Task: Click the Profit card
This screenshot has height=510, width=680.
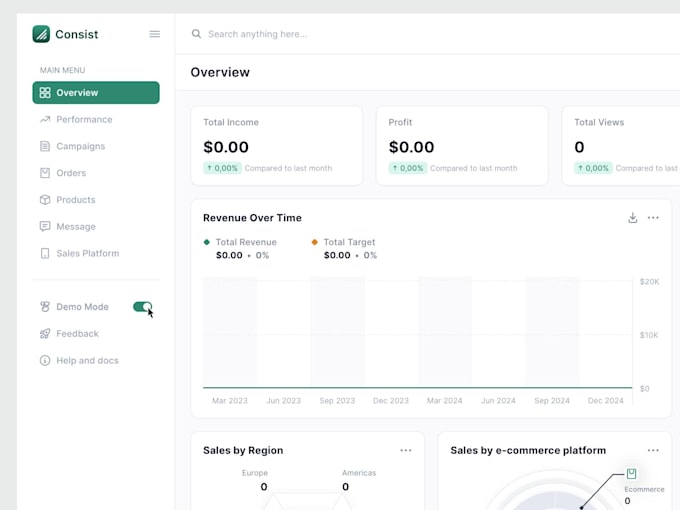Action: point(462,146)
